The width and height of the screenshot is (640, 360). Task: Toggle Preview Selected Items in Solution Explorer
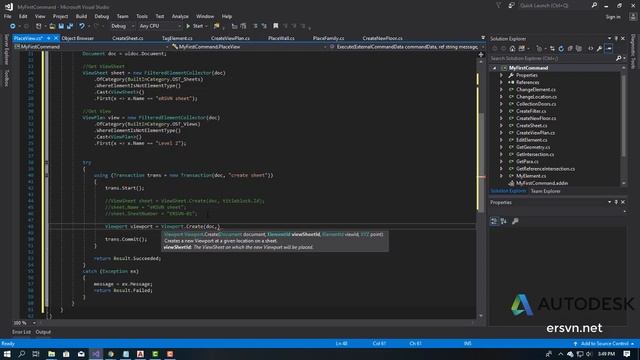click(x=609, y=49)
